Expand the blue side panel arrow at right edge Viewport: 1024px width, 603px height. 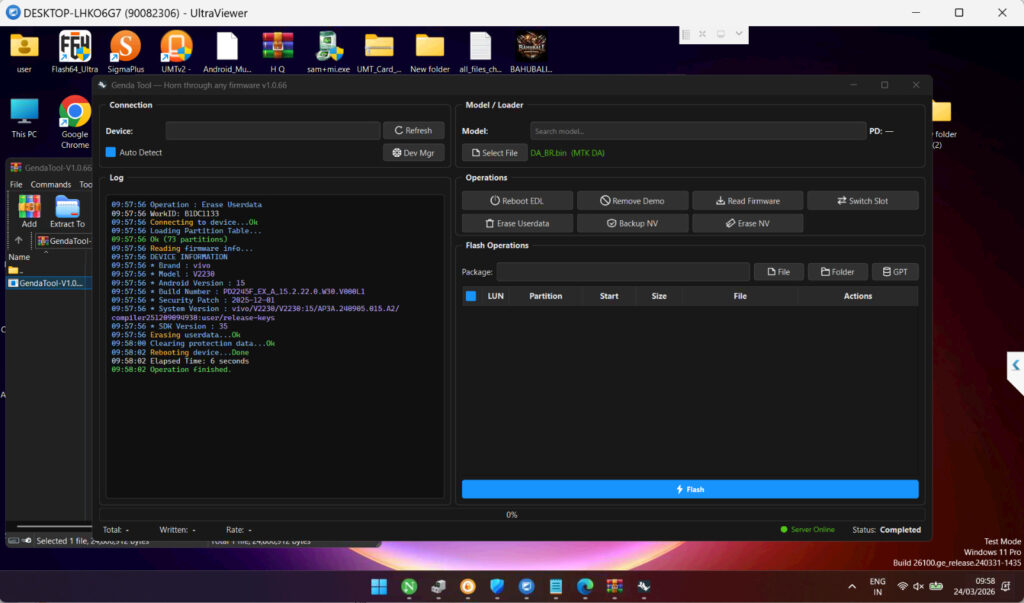pos(1015,366)
